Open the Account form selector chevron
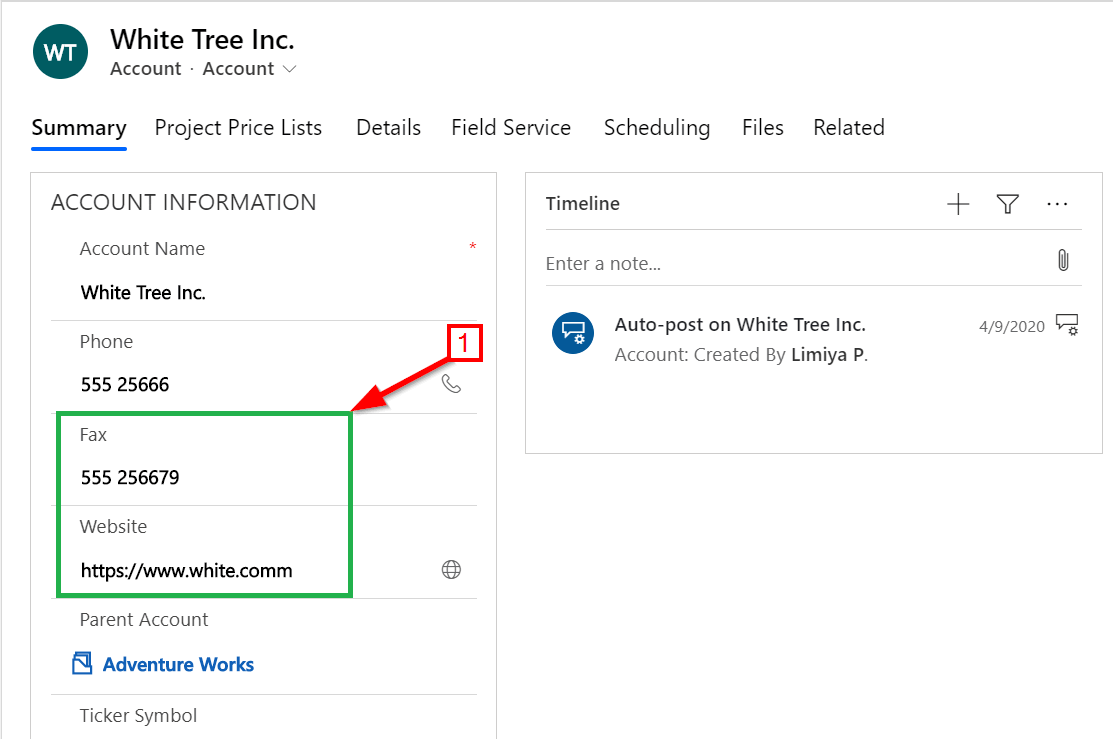Screen dimensions: 1113x739 tap(289, 69)
